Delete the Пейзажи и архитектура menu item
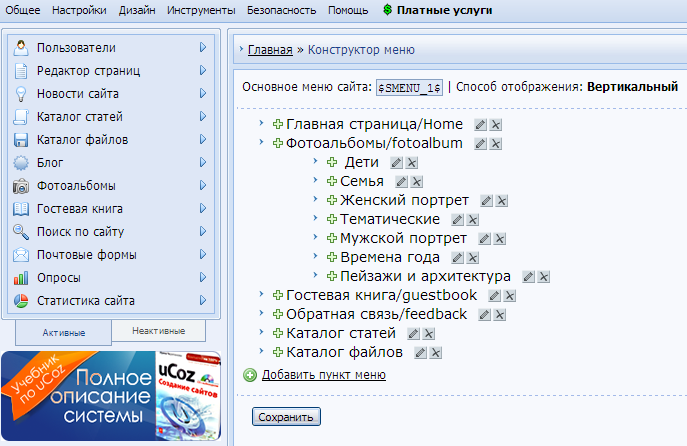Screen dimensions: 687x446 point(544,277)
